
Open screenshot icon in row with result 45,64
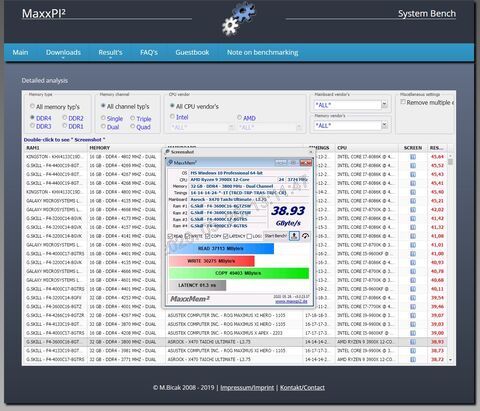coord(413,157)
